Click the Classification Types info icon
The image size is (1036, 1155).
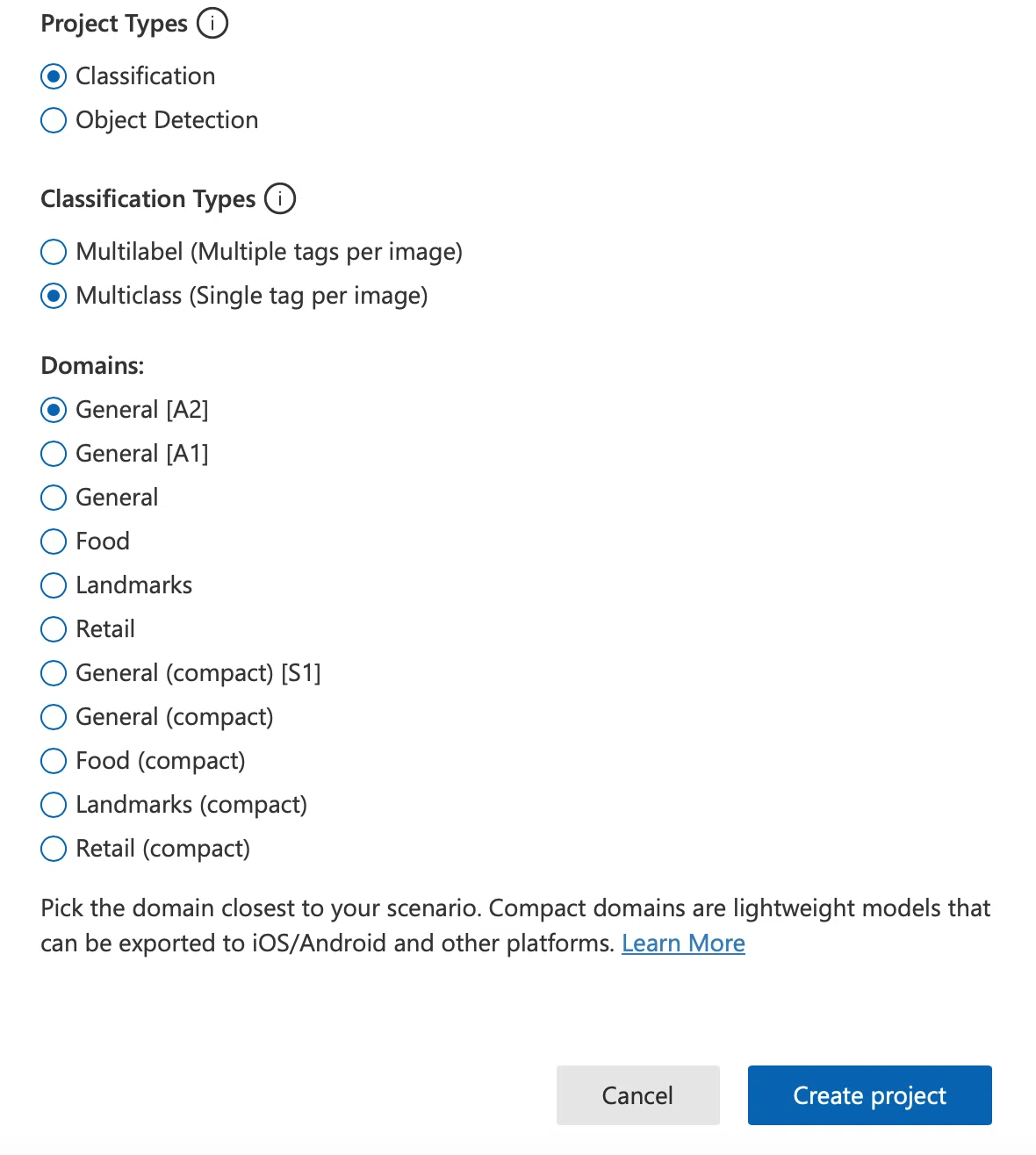coord(280,198)
